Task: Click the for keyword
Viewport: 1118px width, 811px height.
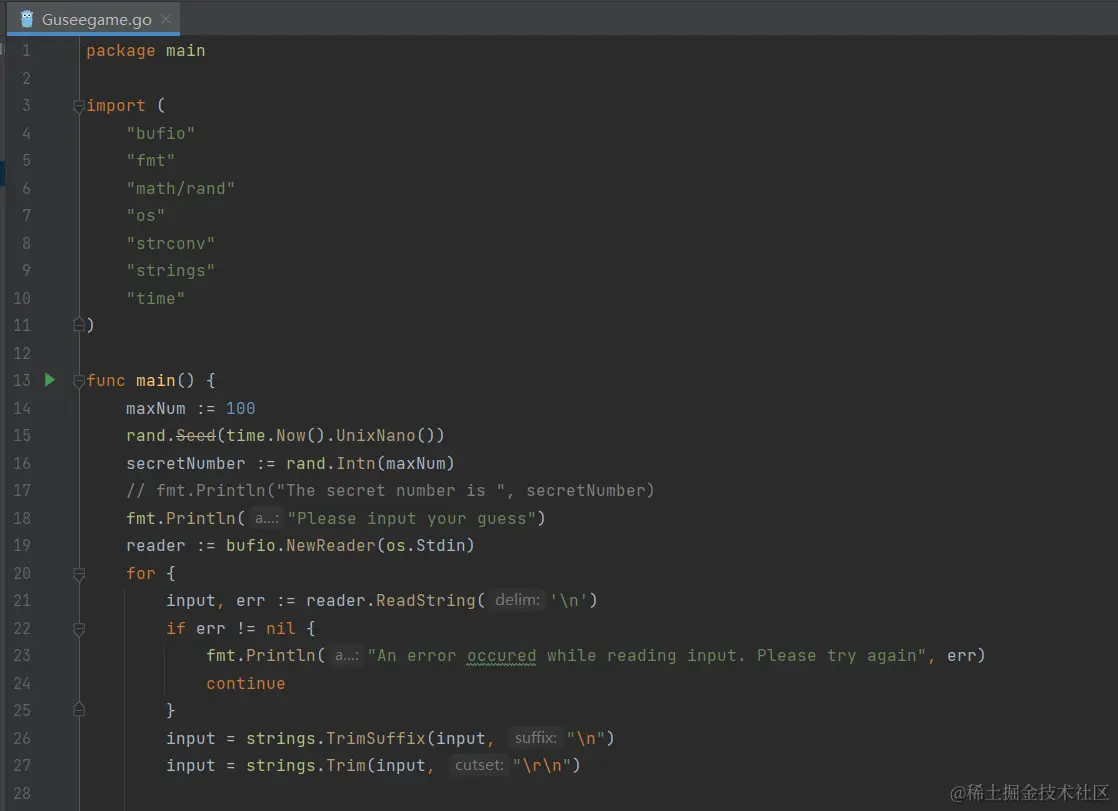Action: pyautogui.click(x=140, y=573)
